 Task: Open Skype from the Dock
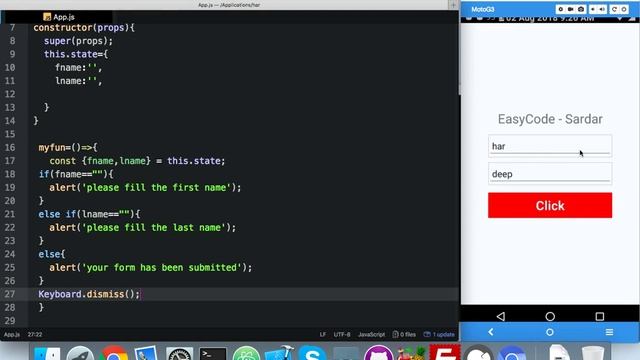point(312,353)
